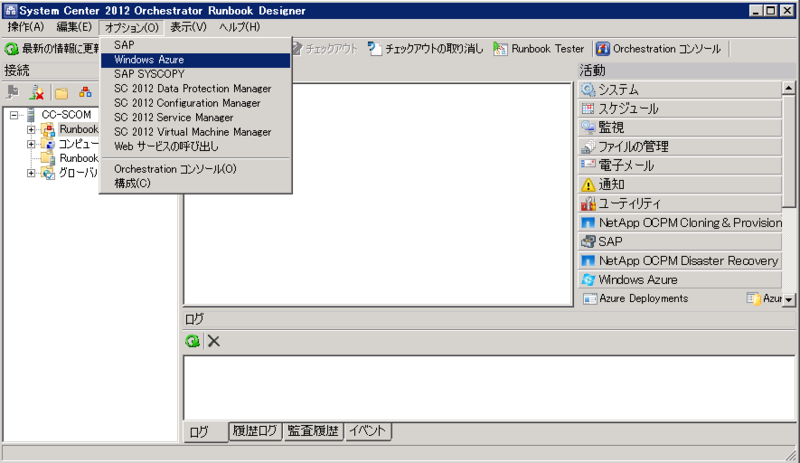
Task: Select the Azure Deployments activity
Action: click(636, 299)
